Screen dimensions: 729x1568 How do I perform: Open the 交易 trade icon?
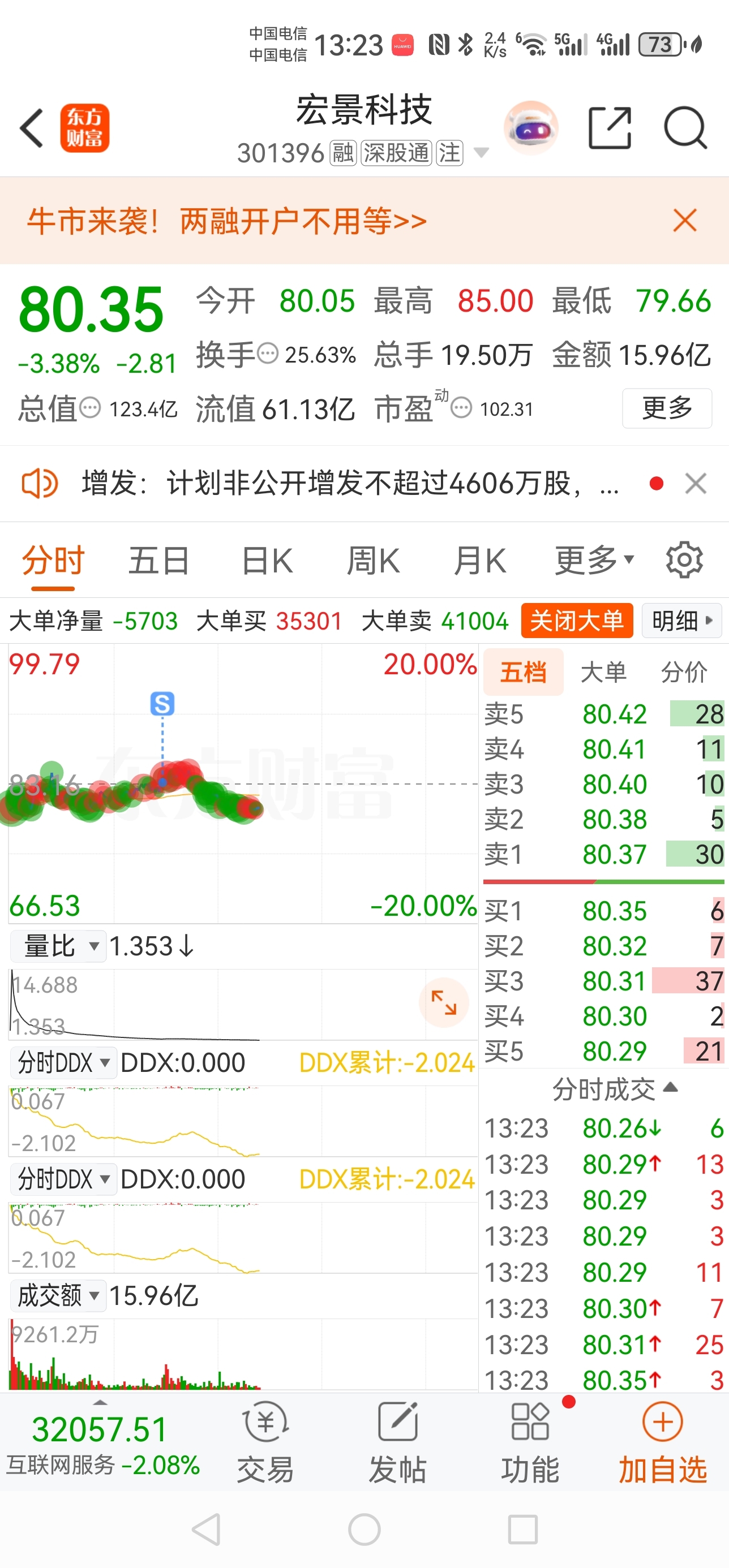(x=265, y=1444)
